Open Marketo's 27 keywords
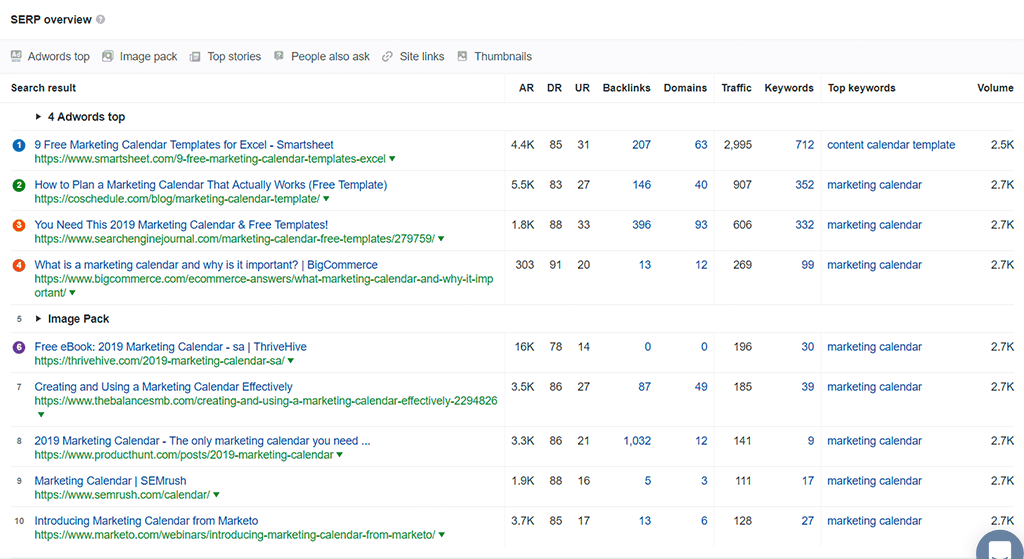 pyautogui.click(x=808, y=521)
